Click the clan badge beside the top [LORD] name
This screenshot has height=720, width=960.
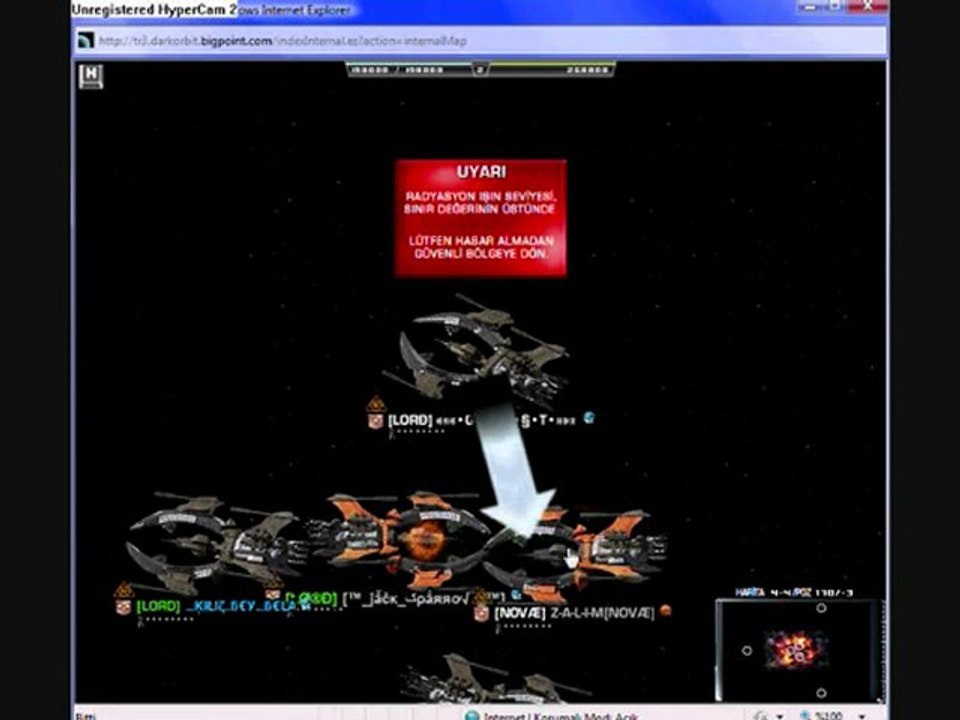click(x=375, y=421)
